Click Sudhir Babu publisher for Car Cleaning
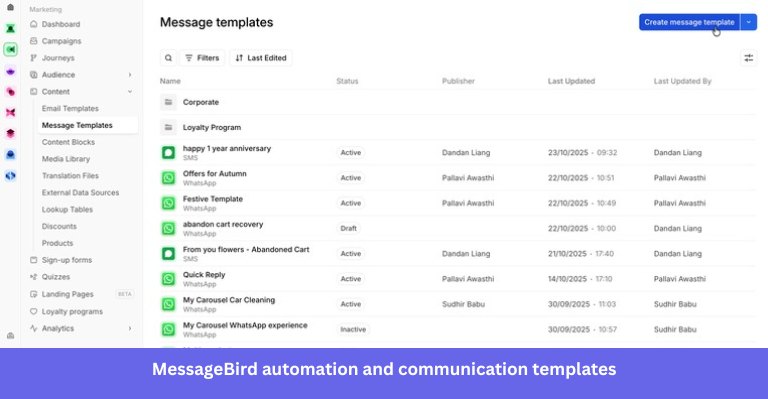Image resolution: width=768 pixels, height=399 pixels. [463, 304]
